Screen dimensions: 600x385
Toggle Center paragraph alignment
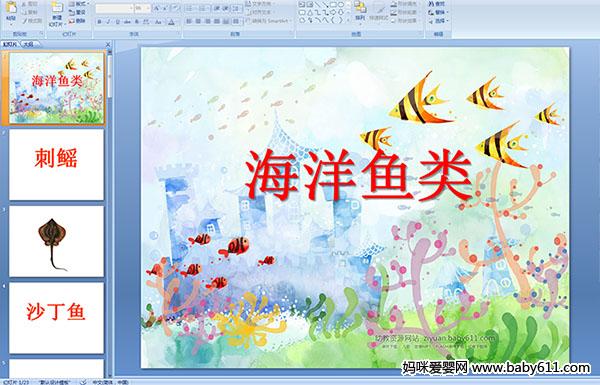coord(198,21)
